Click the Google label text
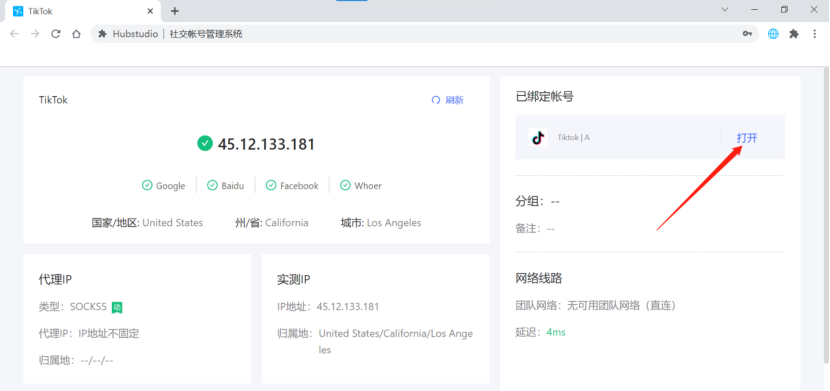This screenshot has width=830, height=391. (x=170, y=186)
